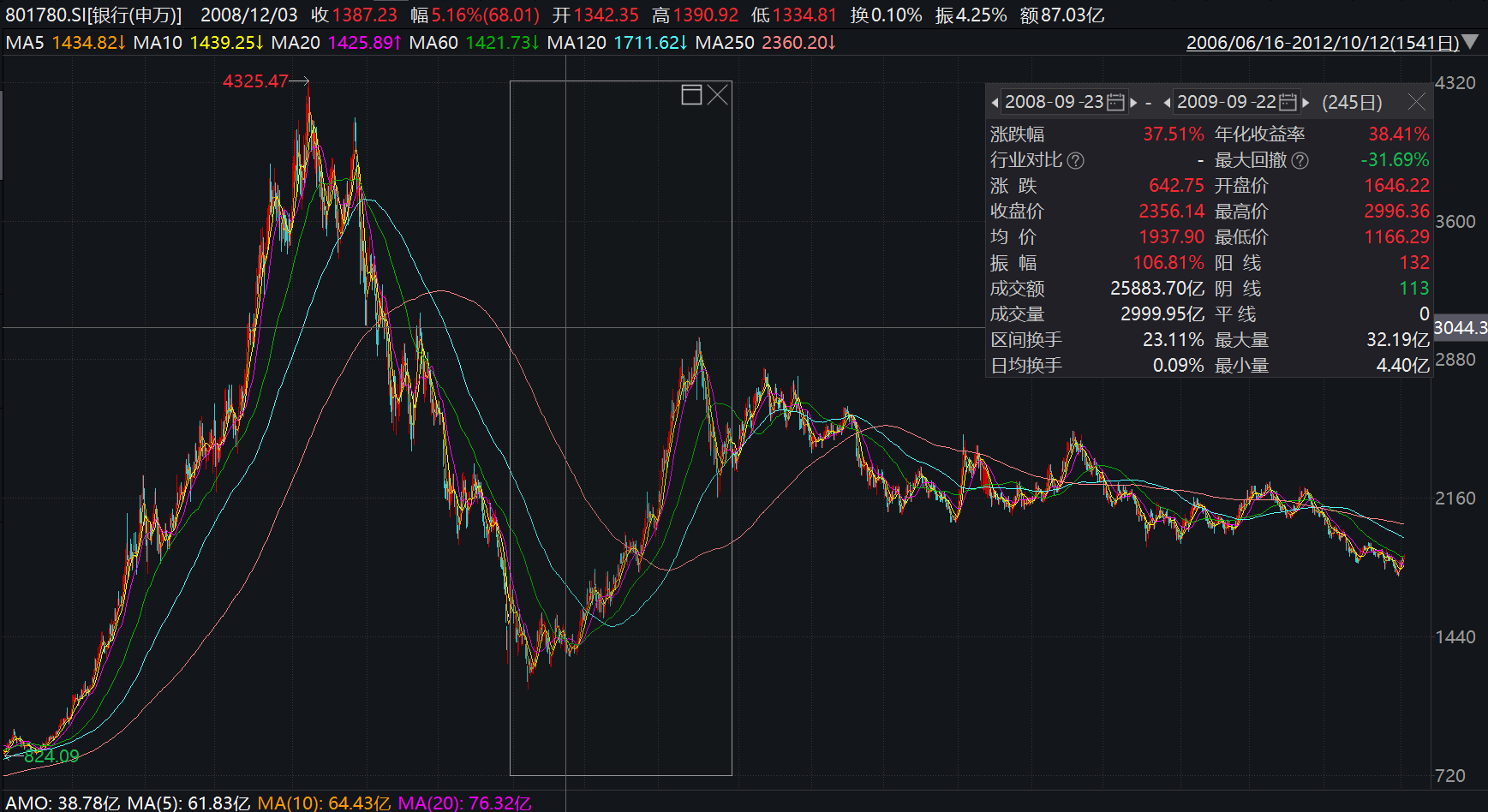The image size is (1488, 812).
Task: Click the volume MA(5): 61.83亿 label
Action: 188,803
